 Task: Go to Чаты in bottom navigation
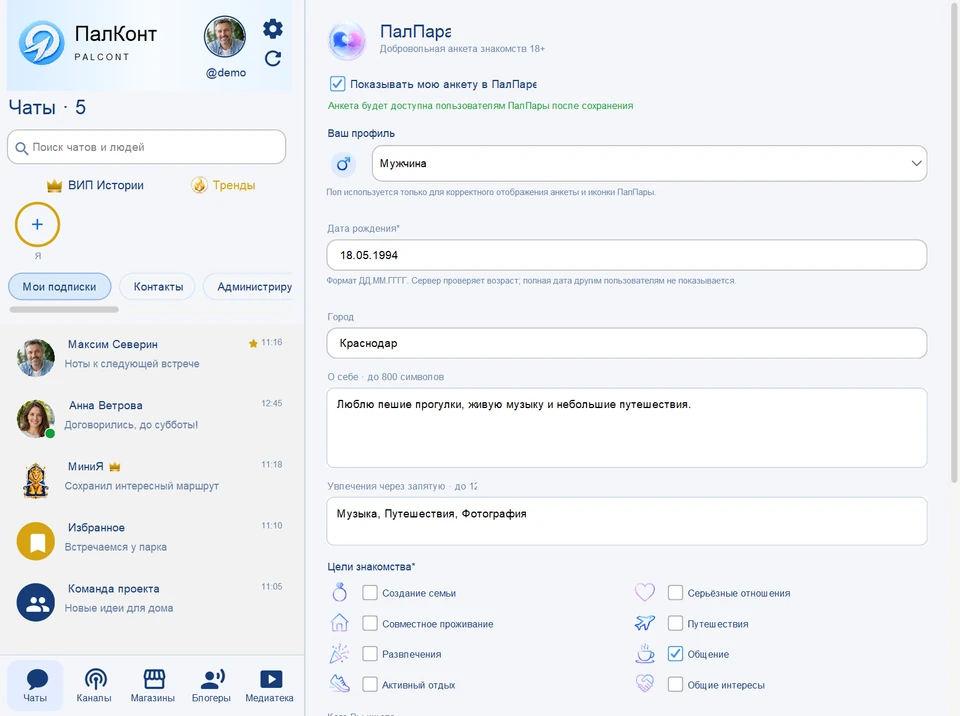[35, 685]
